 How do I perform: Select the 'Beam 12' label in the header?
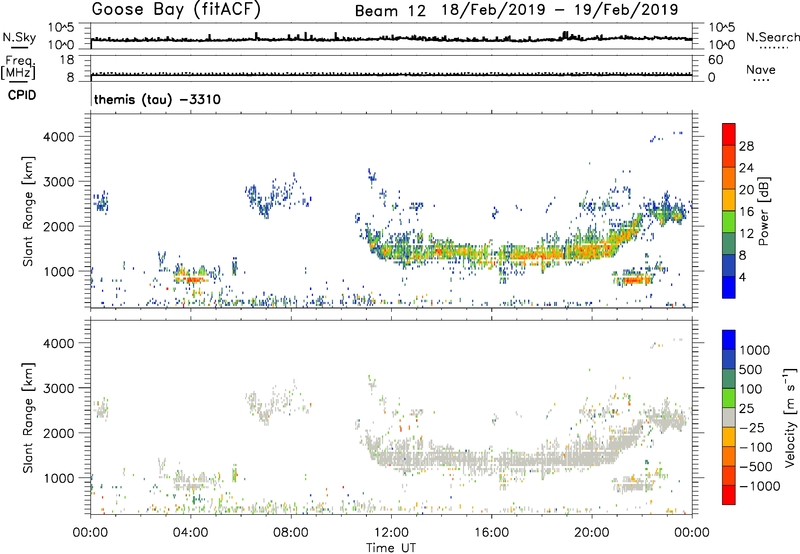390,11
